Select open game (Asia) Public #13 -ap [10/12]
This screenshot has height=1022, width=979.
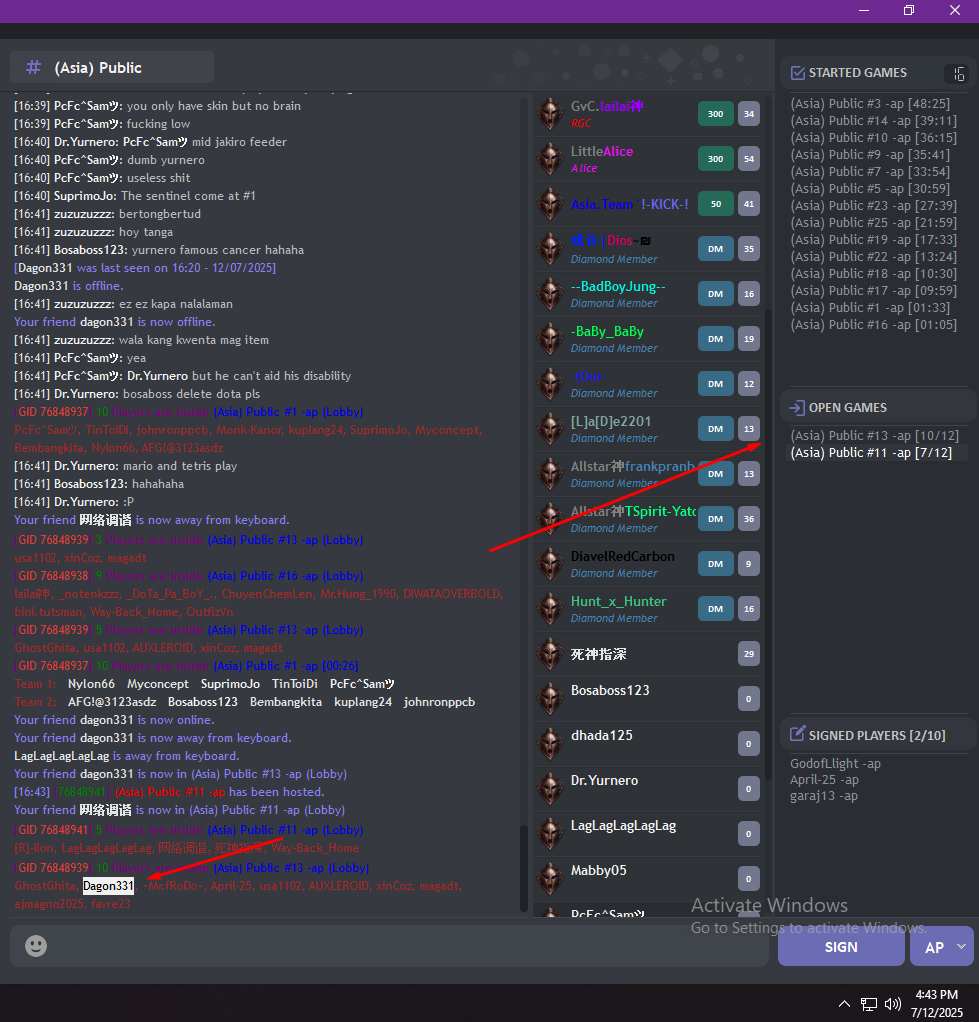pyautogui.click(x=874, y=435)
